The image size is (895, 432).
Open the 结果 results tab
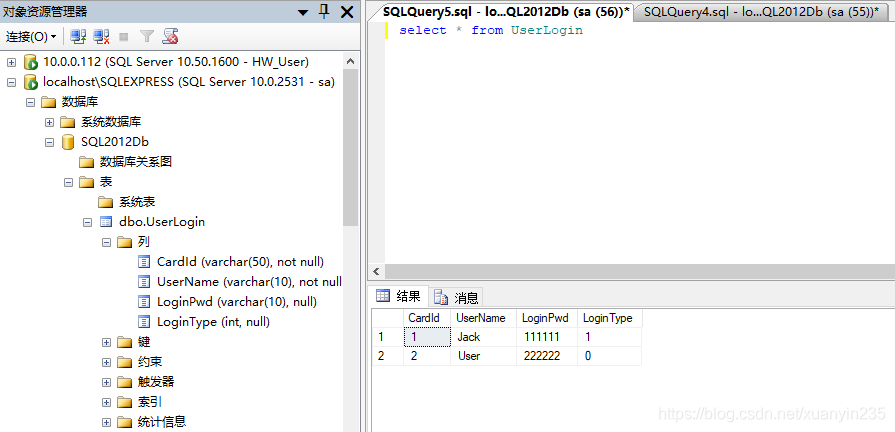click(400, 296)
